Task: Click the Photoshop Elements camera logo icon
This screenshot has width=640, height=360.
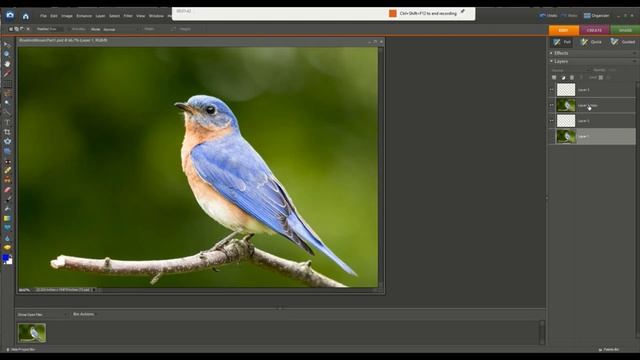Action: coord(10,15)
